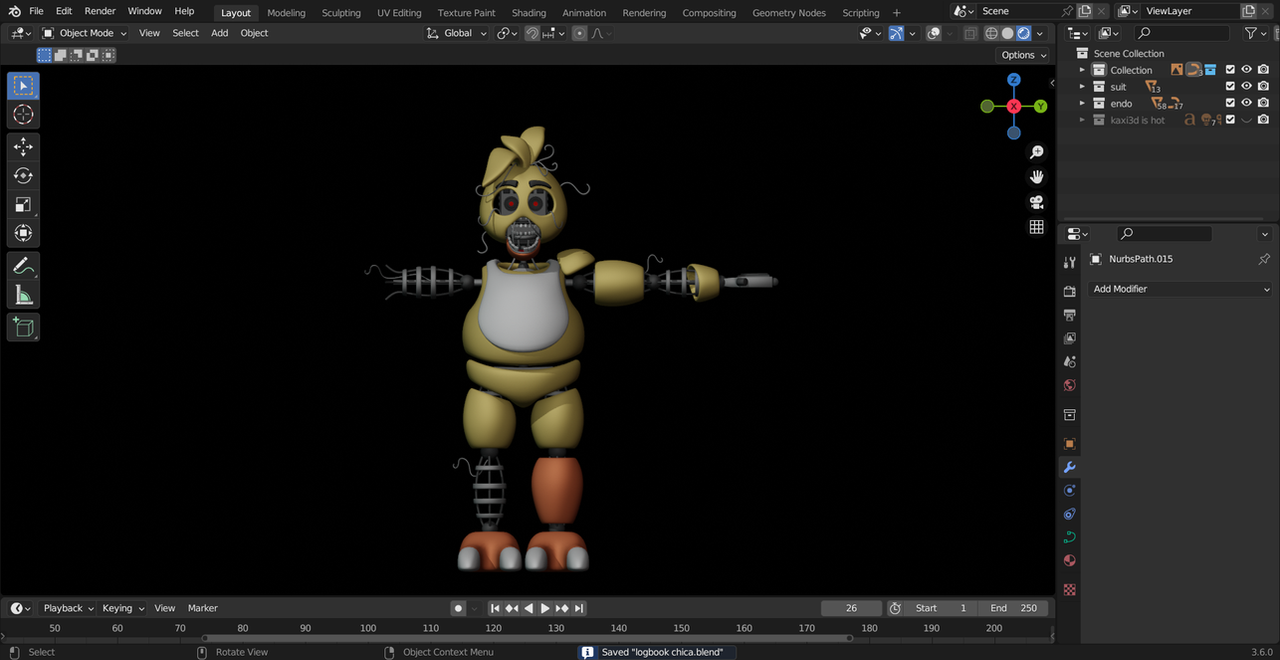Click the green Y axis gizmo

(x=1040, y=106)
